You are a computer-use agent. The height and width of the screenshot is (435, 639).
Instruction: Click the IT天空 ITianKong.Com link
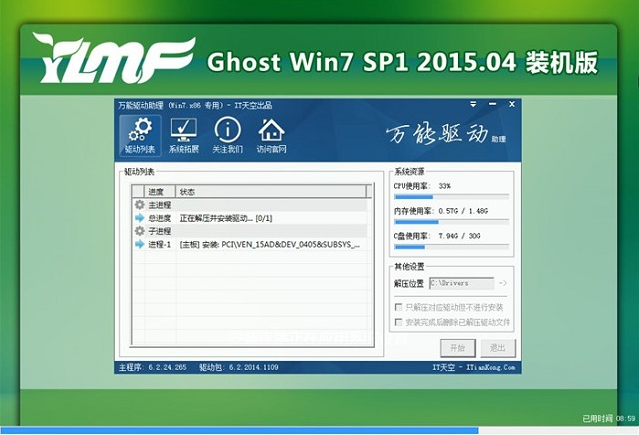[474, 367]
